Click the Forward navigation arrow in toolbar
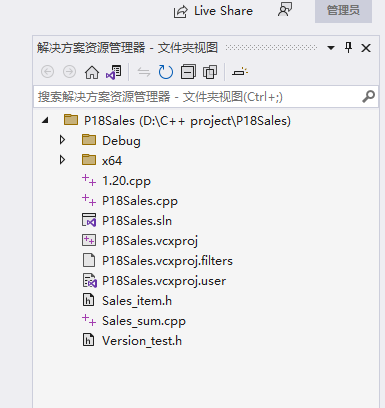The height and width of the screenshot is (408, 385). 69,72
